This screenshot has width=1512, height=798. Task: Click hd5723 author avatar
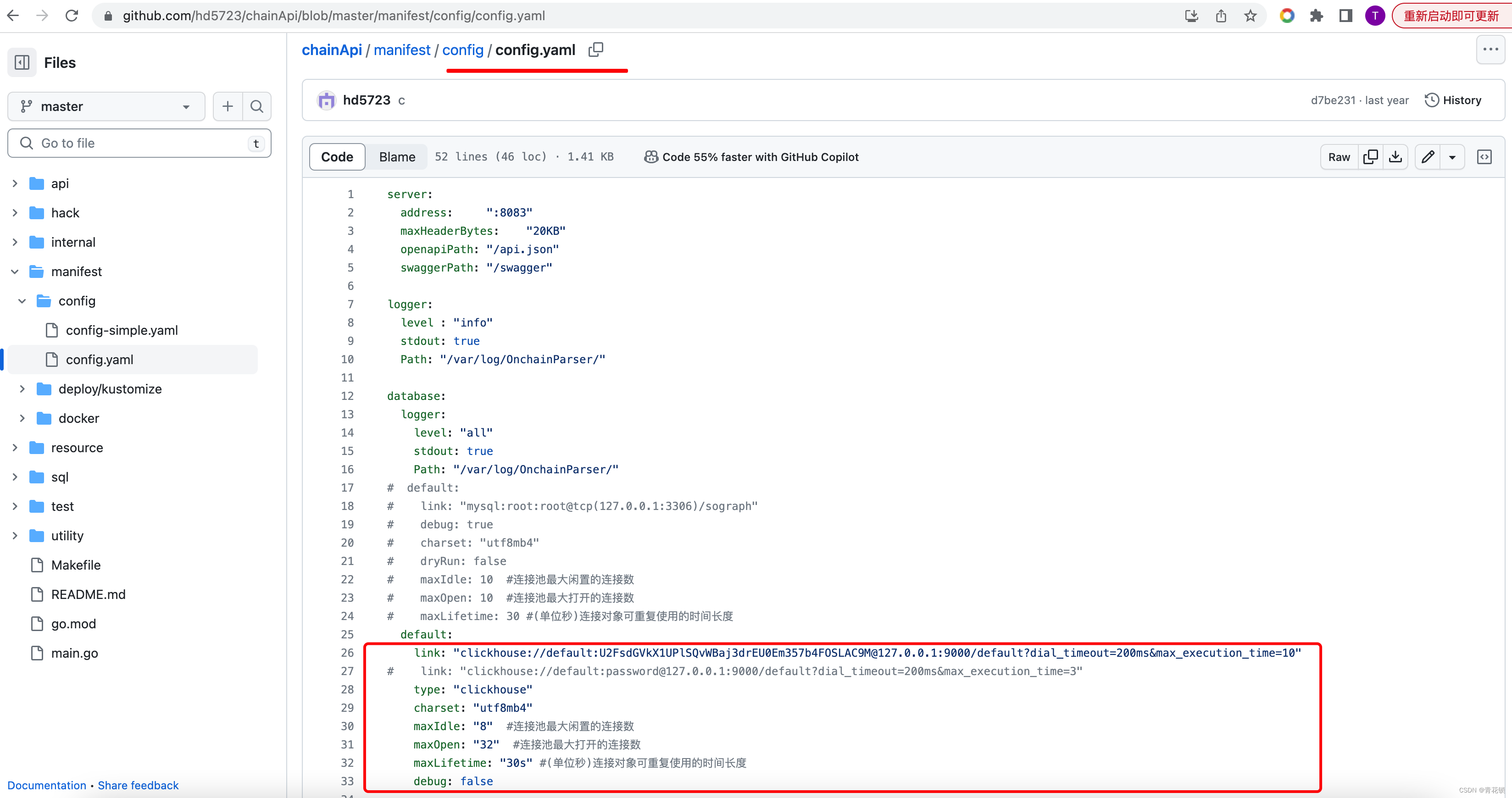point(326,100)
